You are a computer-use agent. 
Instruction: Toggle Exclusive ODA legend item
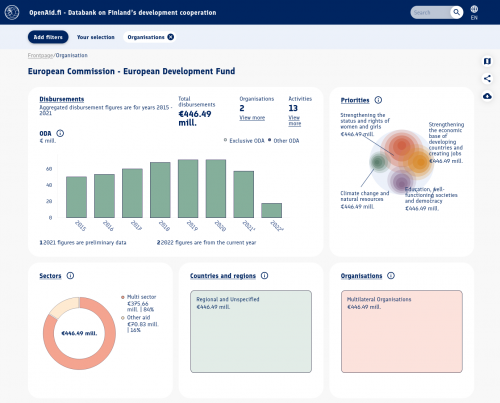click(x=244, y=141)
